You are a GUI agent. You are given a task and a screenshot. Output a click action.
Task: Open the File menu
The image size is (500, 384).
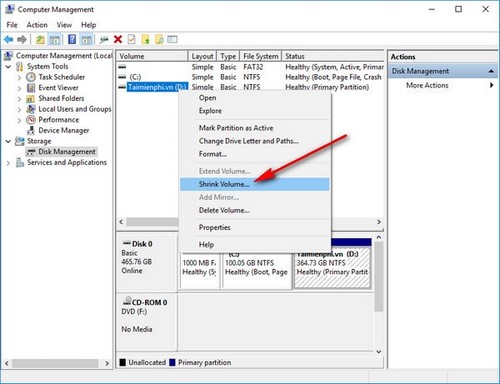[12, 25]
